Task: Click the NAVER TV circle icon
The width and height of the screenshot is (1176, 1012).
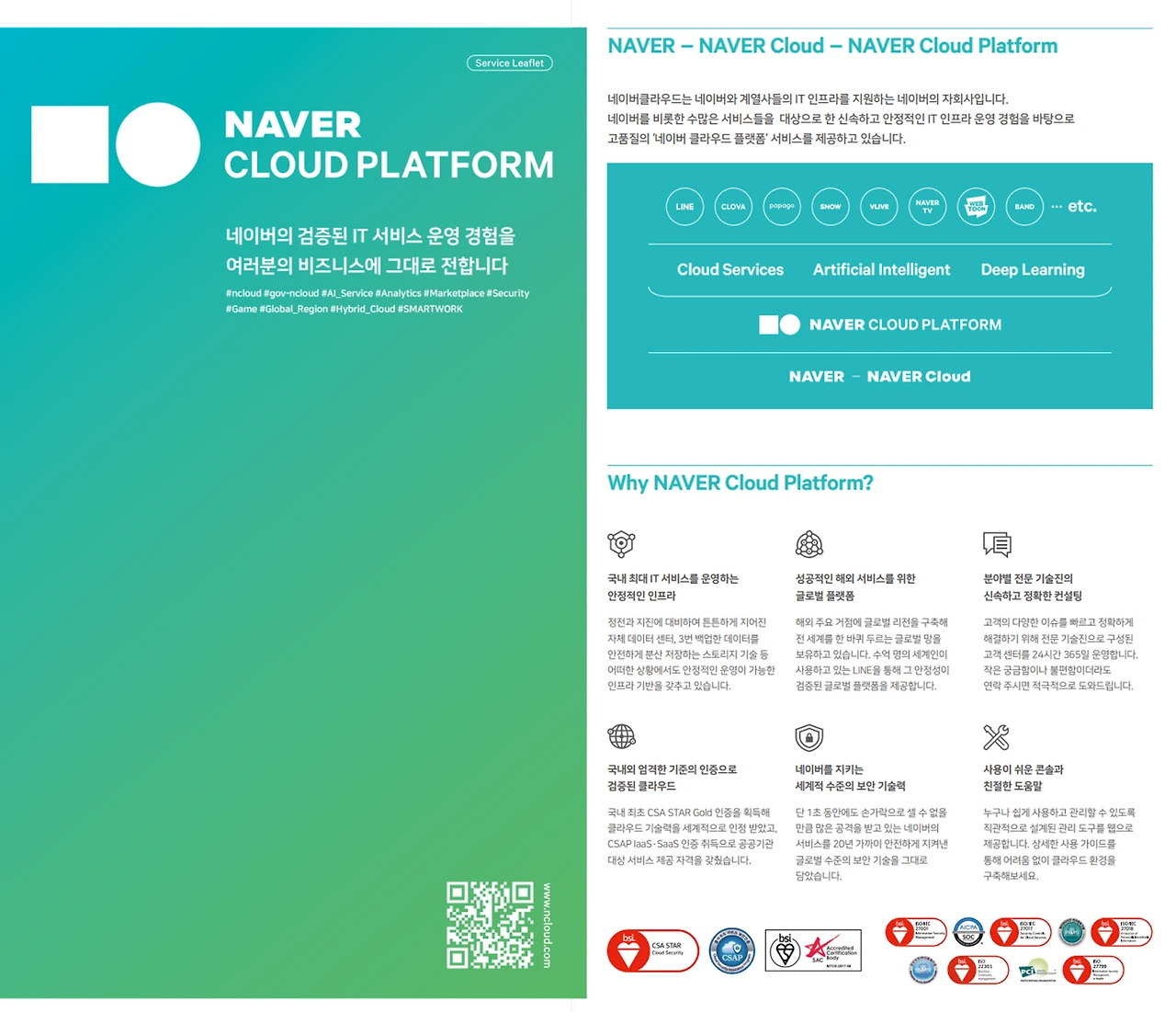Action: [928, 207]
